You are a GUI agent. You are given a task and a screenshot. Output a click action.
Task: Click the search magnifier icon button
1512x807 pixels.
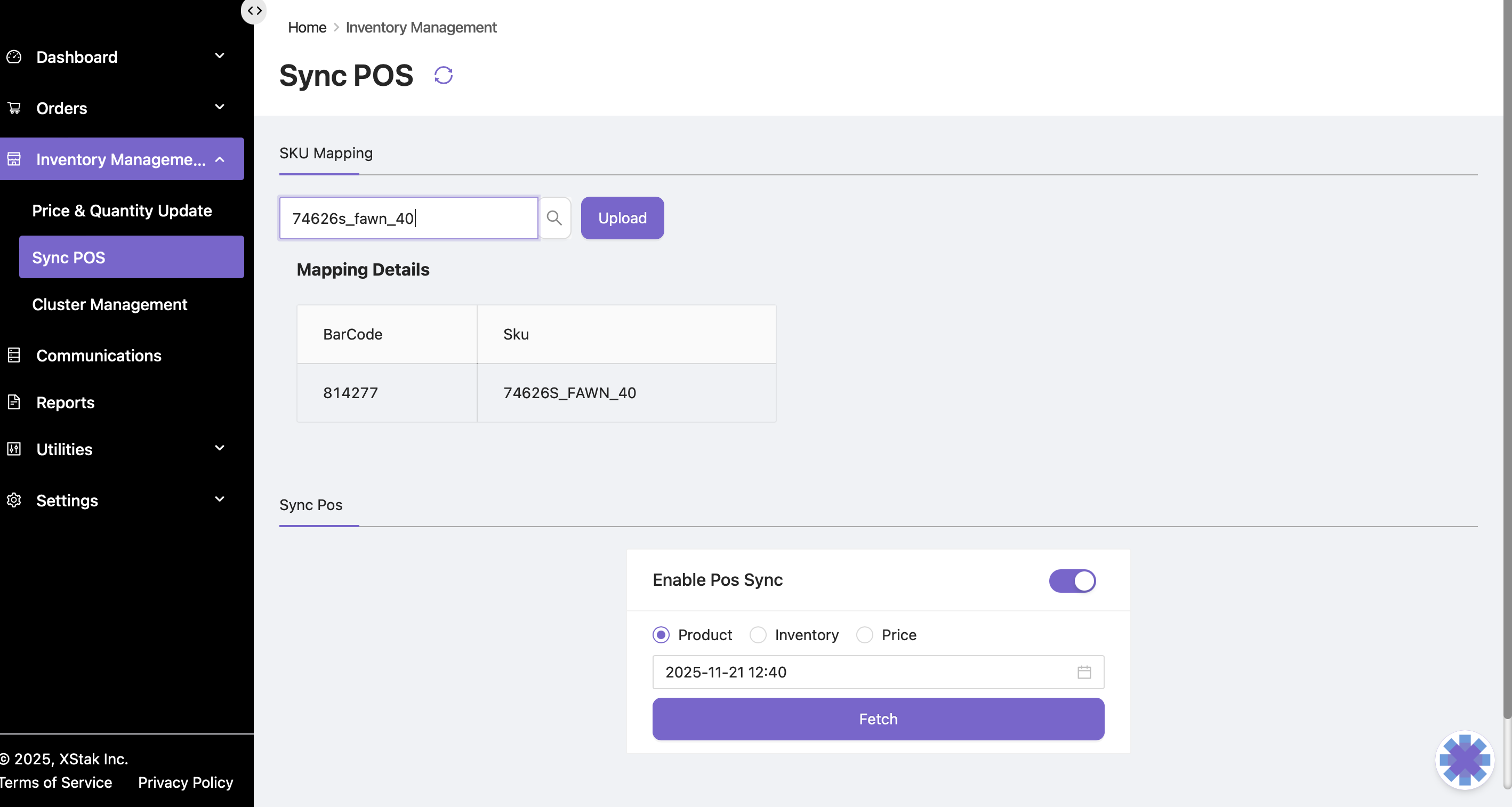pyautogui.click(x=554, y=219)
